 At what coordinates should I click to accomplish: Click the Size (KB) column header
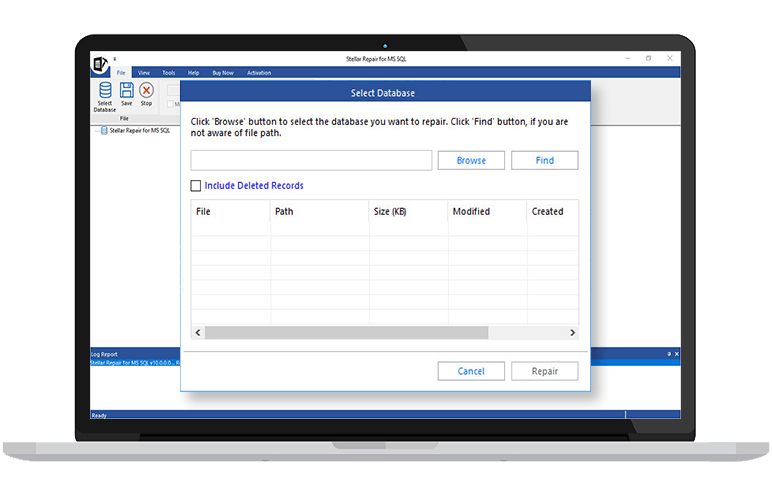(408, 212)
